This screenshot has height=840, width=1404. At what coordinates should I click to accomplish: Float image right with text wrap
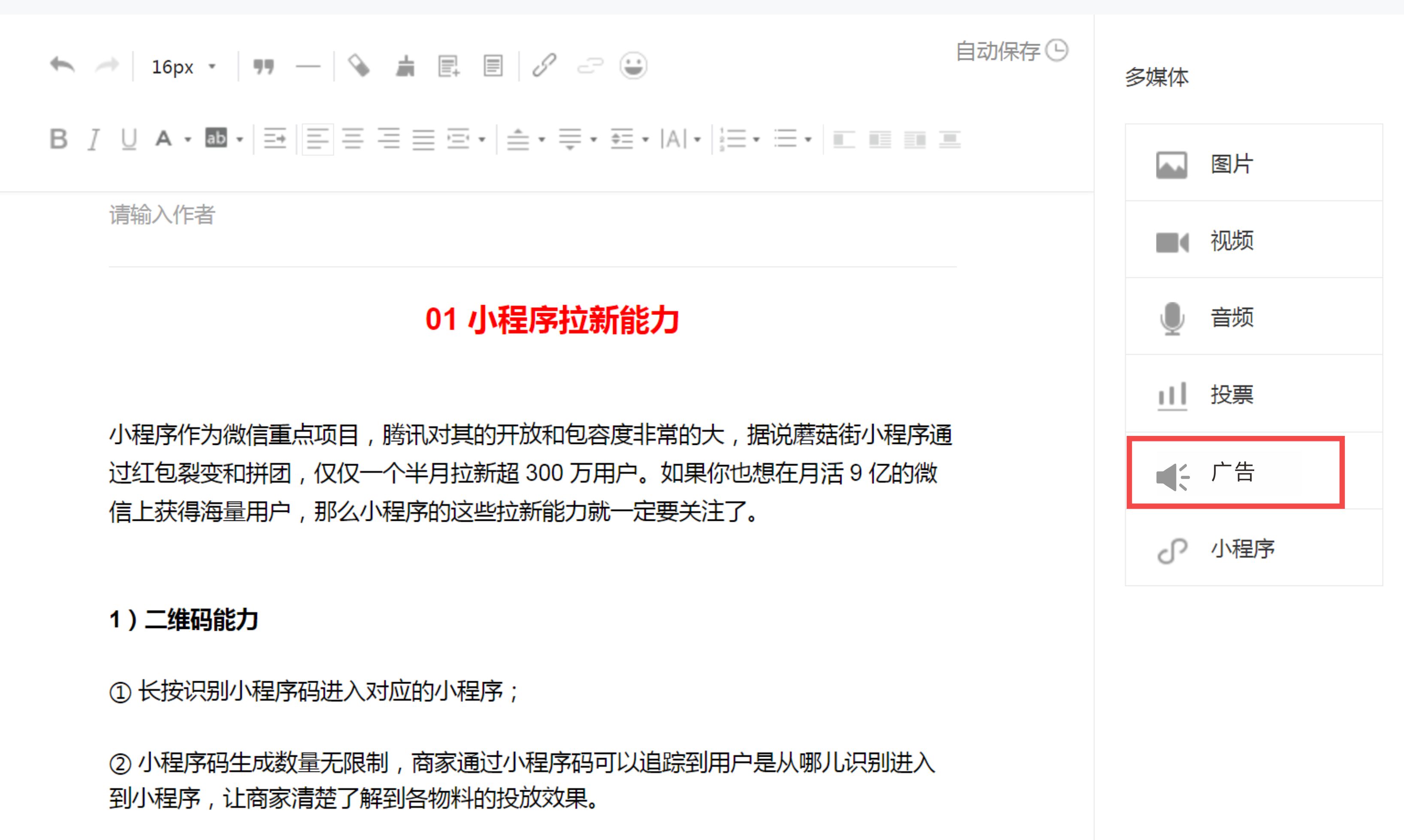coord(915,139)
